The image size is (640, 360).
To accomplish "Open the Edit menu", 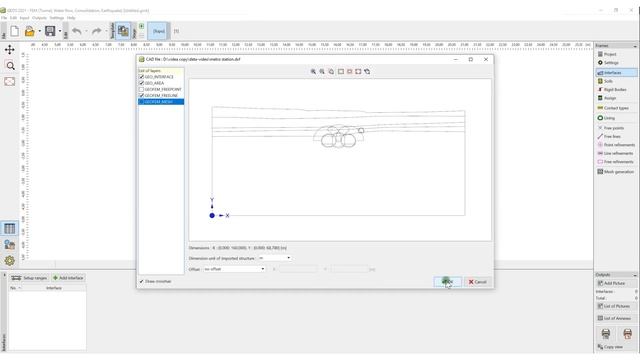I will [x=13, y=18].
